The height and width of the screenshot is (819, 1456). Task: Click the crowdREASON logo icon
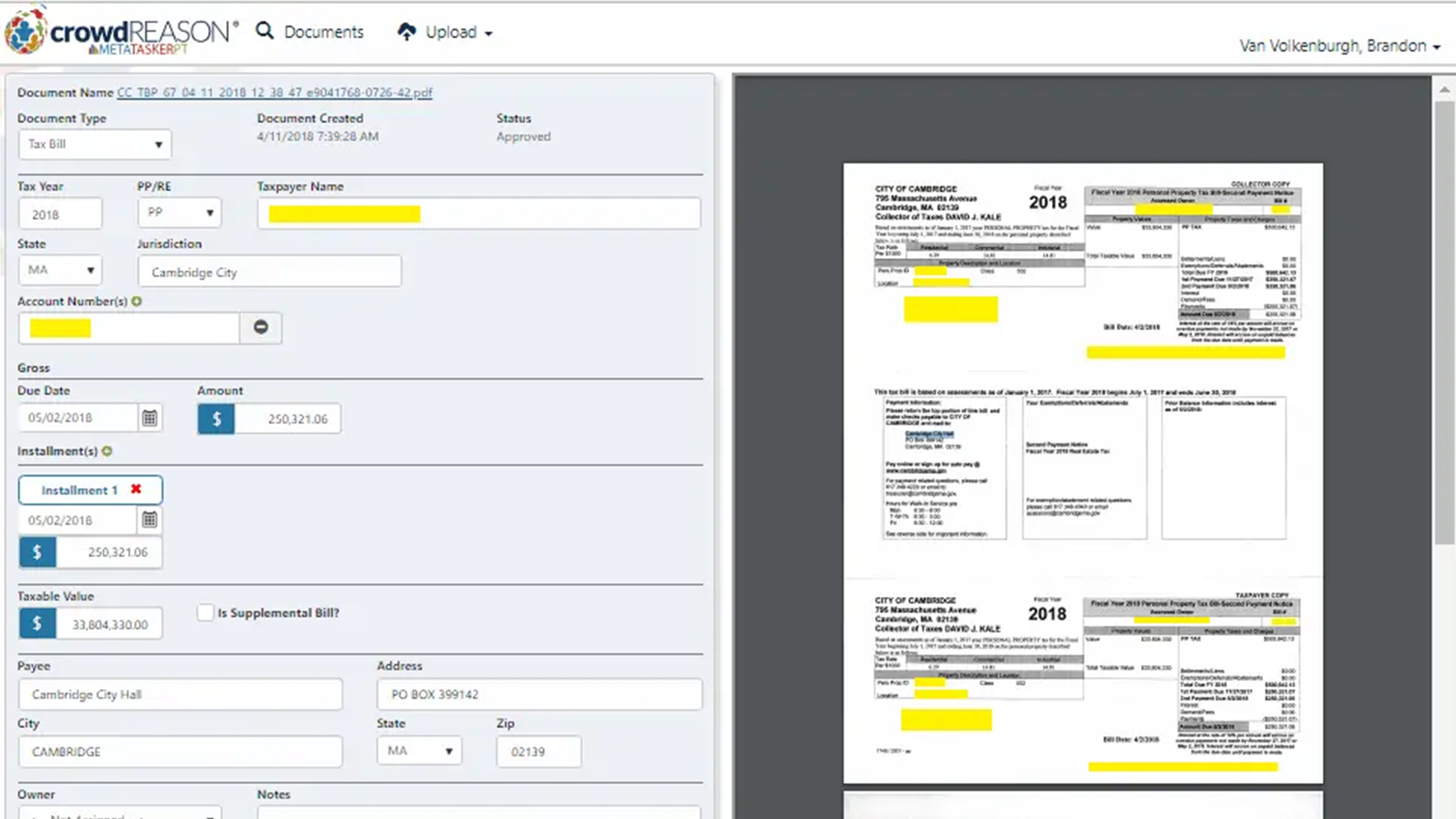click(x=24, y=31)
